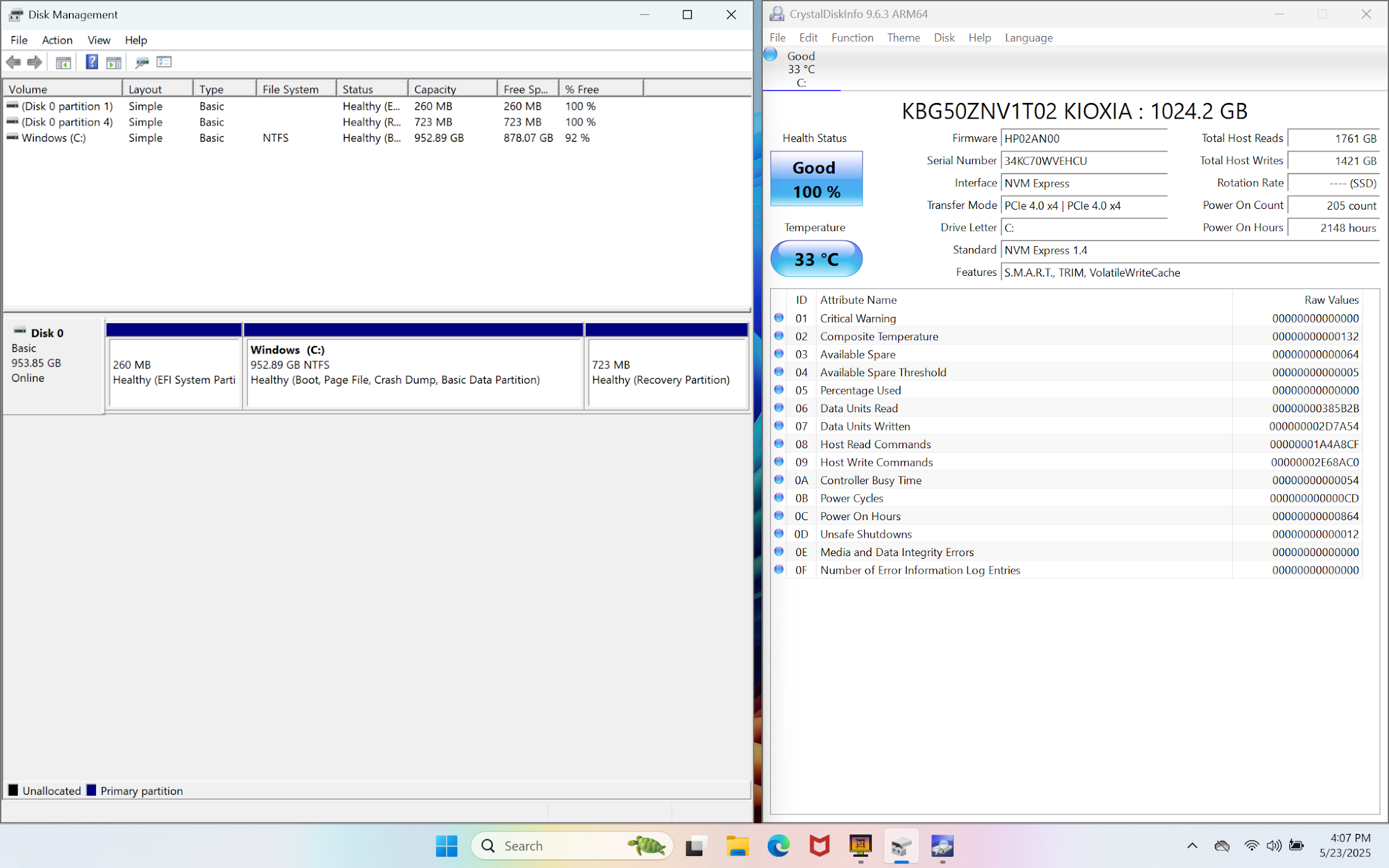Open Disk menu in CrystalDiskInfo
This screenshot has width=1389, height=868.
click(944, 38)
